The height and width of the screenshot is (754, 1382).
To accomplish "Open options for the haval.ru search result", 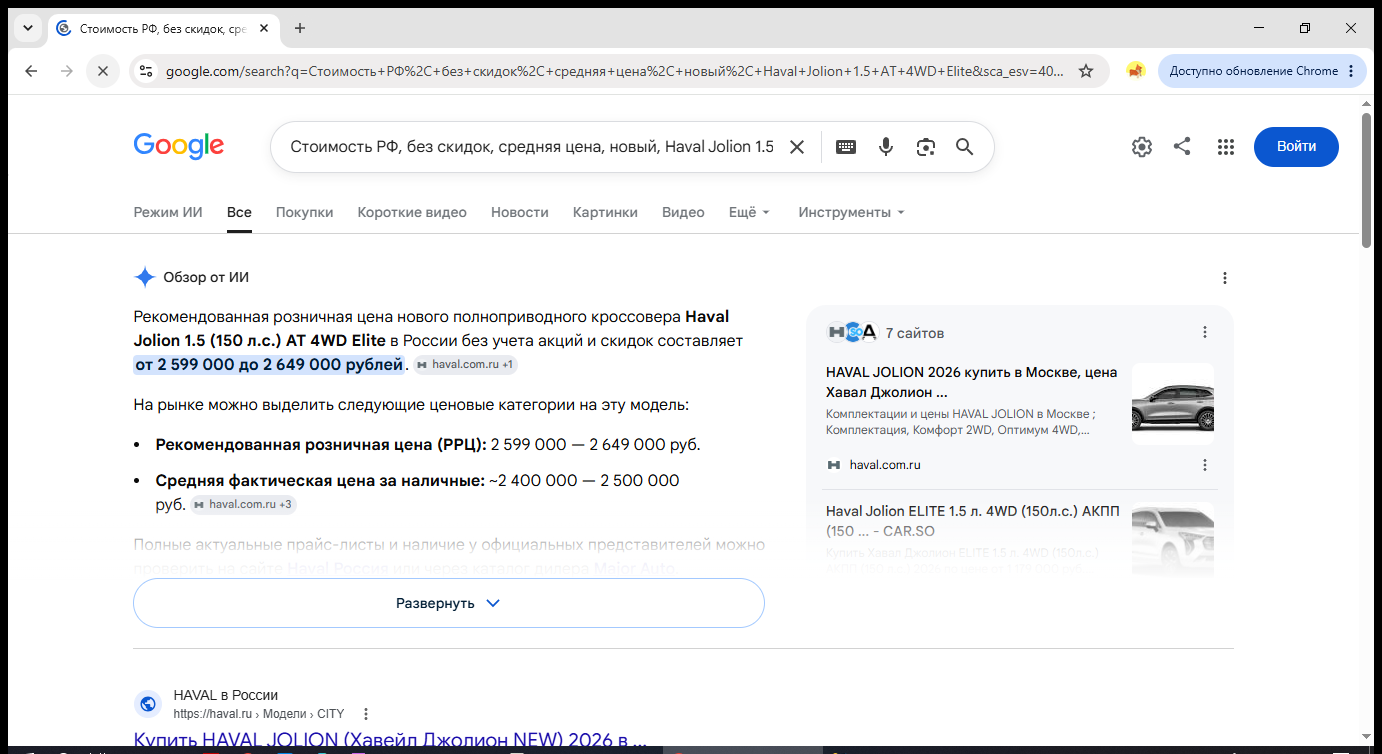I will pos(366,714).
